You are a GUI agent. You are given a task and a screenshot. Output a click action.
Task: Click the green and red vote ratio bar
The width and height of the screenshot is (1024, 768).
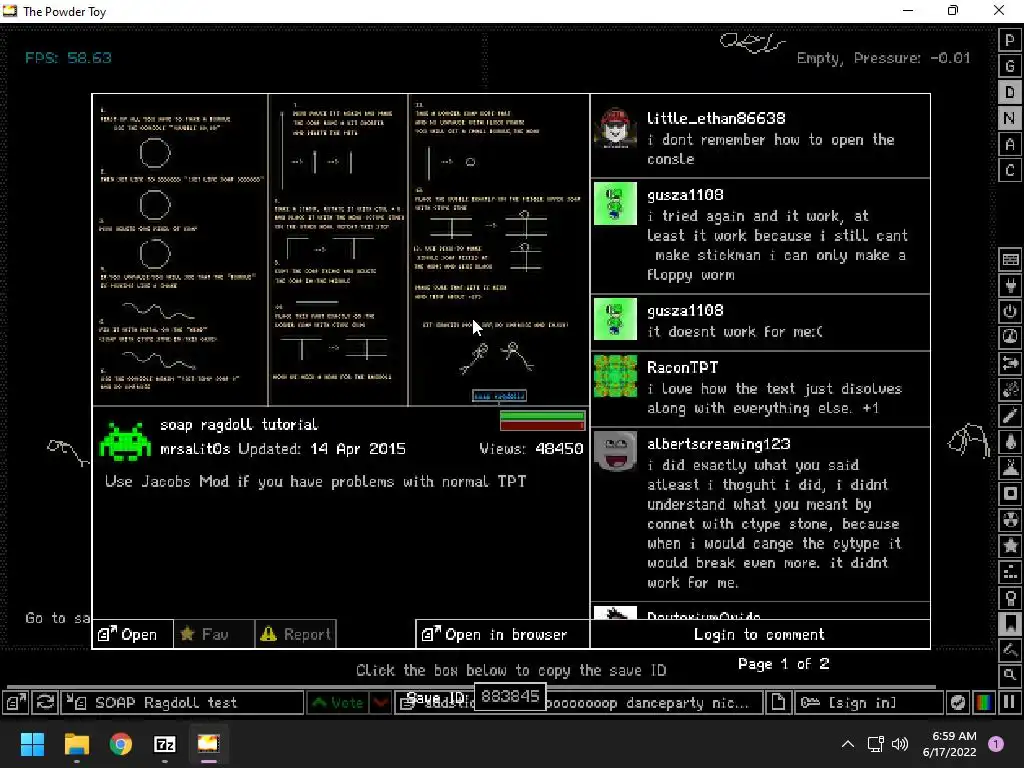point(542,421)
